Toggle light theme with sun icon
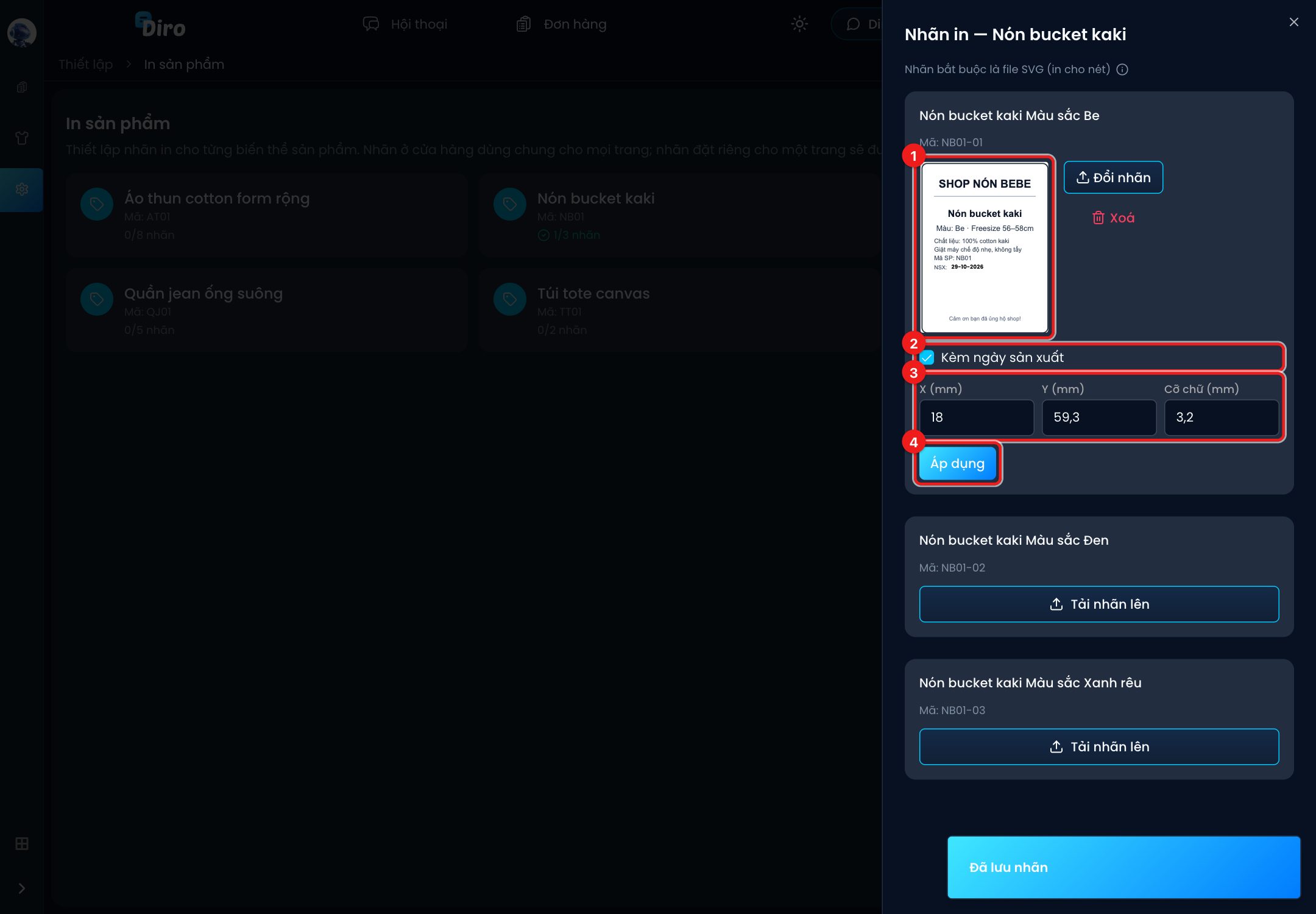Image resolution: width=1316 pixels, height=914 pixels. click(799, 24)
